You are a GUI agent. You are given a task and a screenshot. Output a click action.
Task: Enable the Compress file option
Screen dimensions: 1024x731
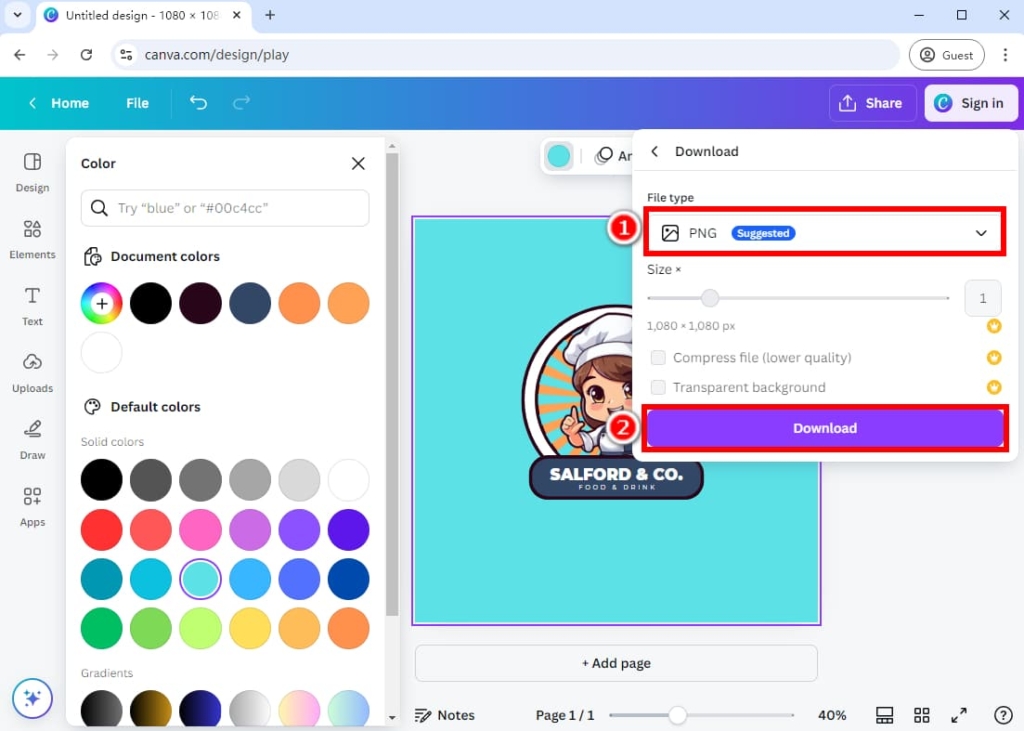click(x=658, y=357)
